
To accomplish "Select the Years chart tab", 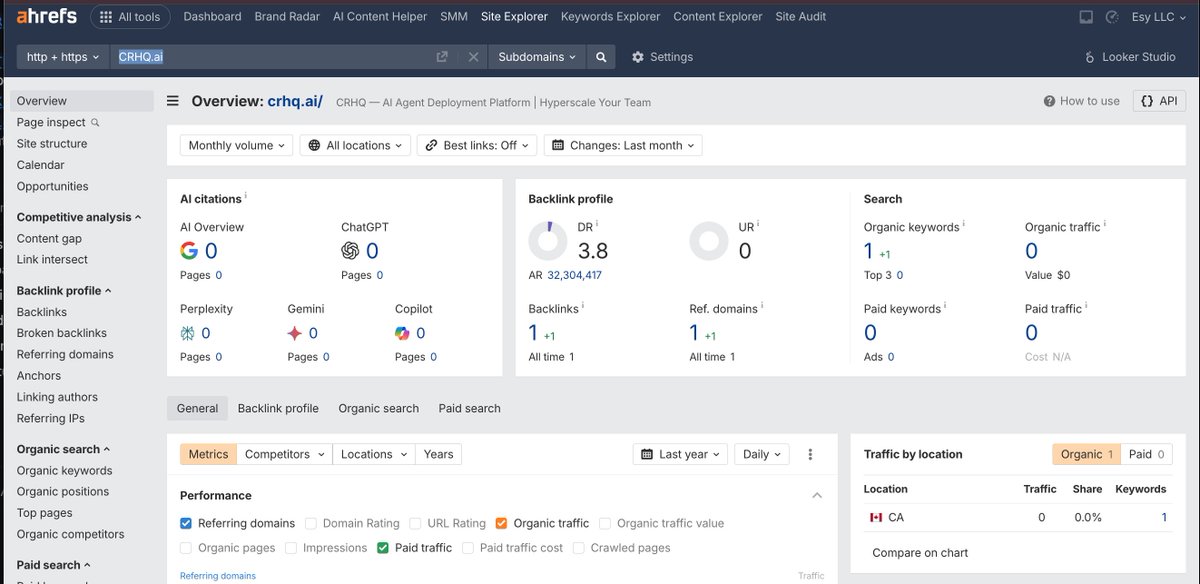I will (x=438, y=454).
